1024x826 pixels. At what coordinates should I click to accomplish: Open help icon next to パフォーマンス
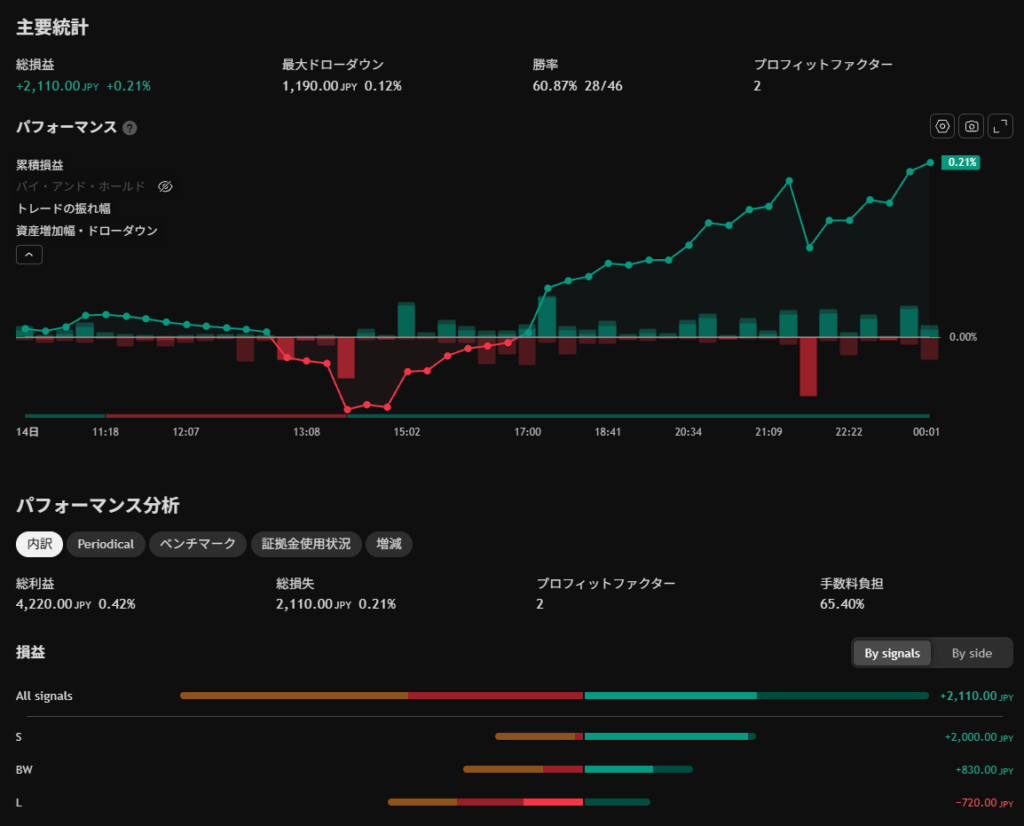pyautogui.click(x=130, y=128)
